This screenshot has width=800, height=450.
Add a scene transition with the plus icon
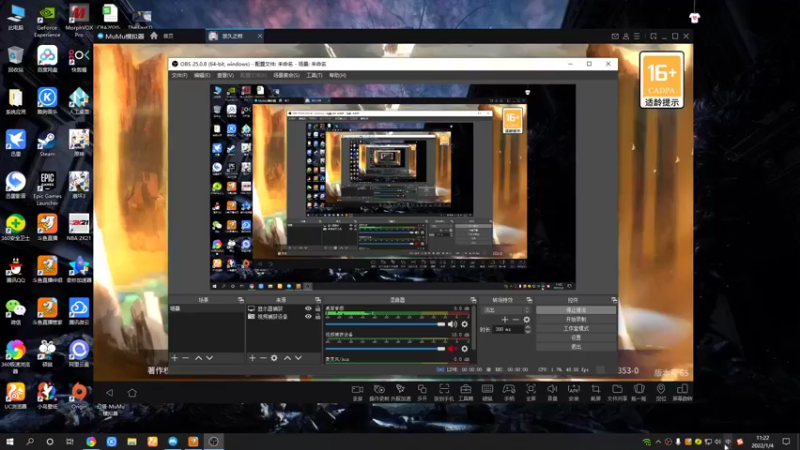tap(505, 320)
